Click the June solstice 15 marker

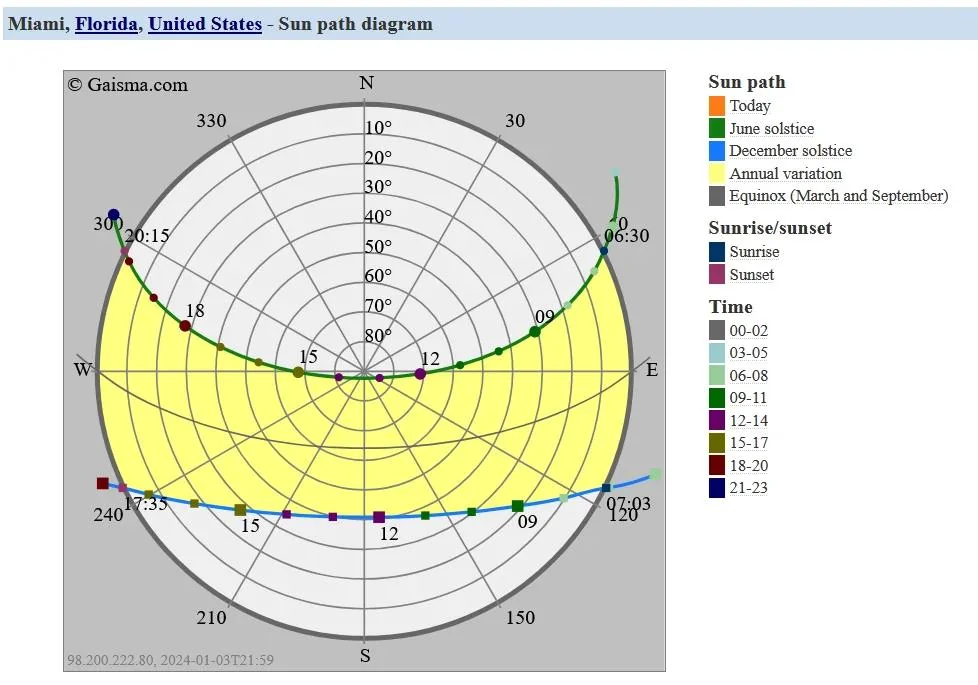(x=298, y=372)
